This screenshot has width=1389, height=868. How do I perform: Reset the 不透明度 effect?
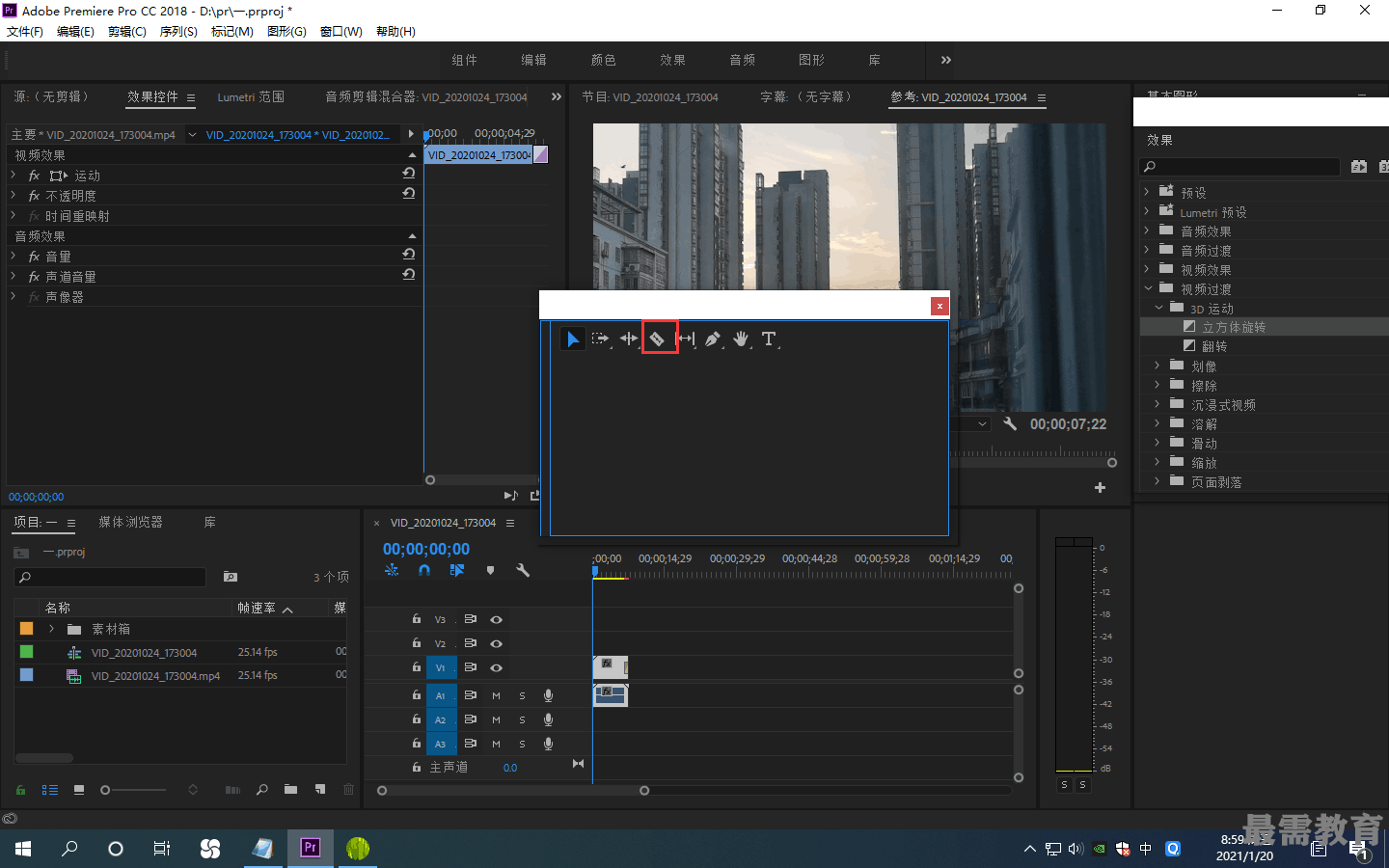click(x=409, y=194)
